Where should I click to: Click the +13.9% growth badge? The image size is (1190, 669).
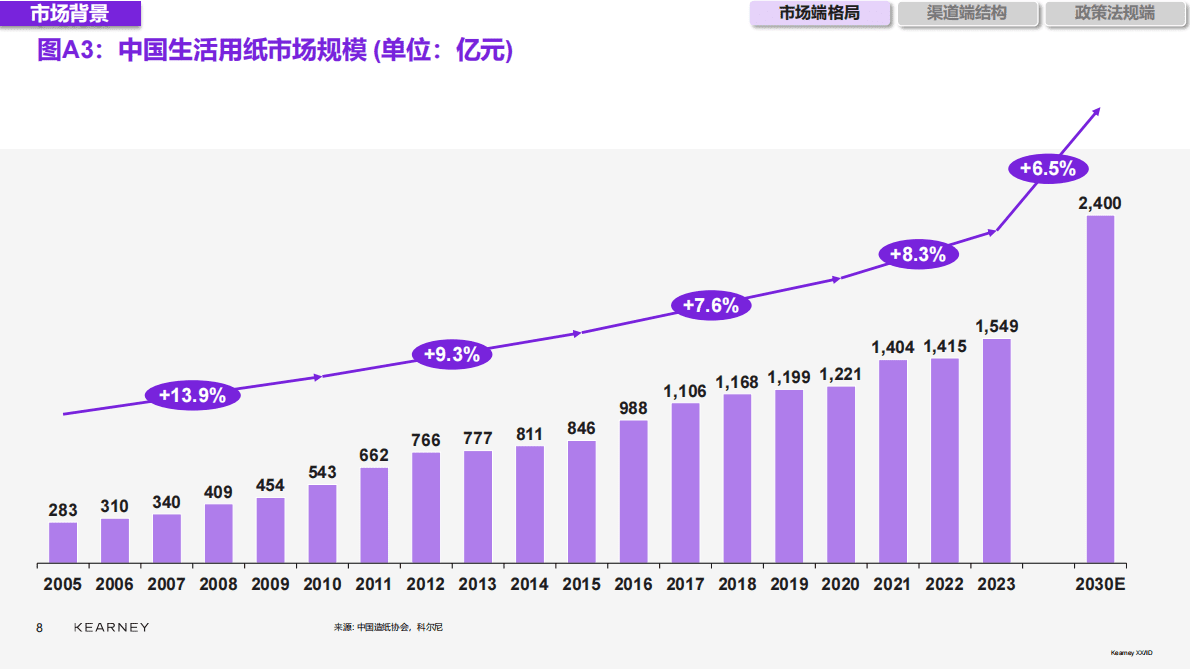coord(192,394)
